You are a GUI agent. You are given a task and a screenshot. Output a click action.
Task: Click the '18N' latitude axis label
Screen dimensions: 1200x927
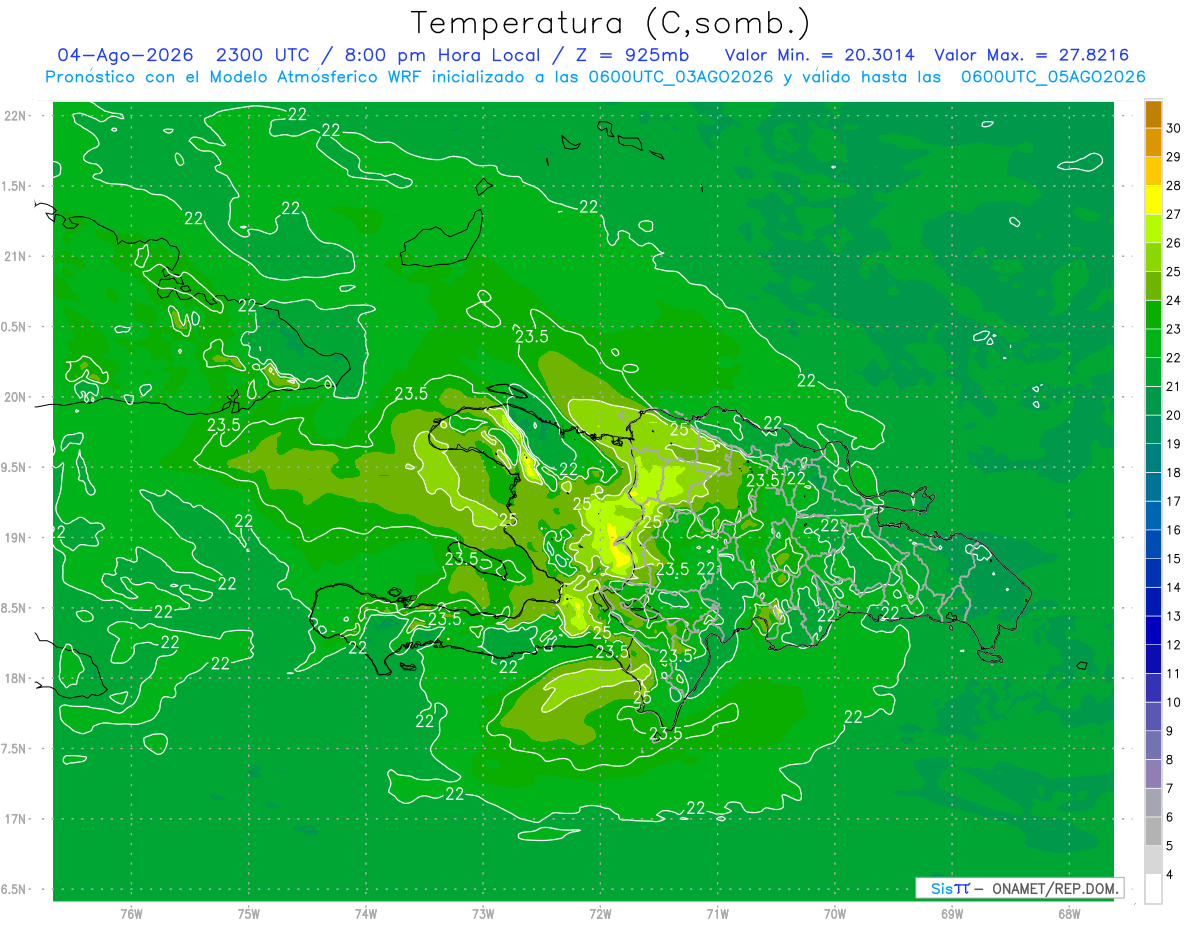click(16, 679)
